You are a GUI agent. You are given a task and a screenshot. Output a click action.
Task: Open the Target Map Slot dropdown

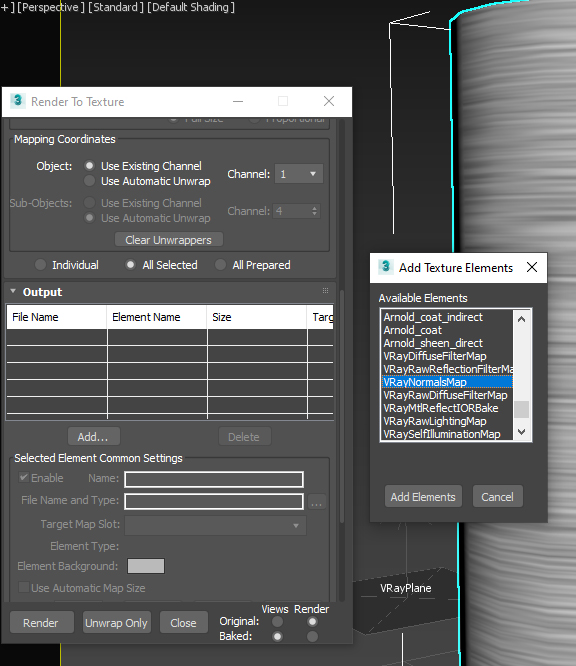click(215, 525)
